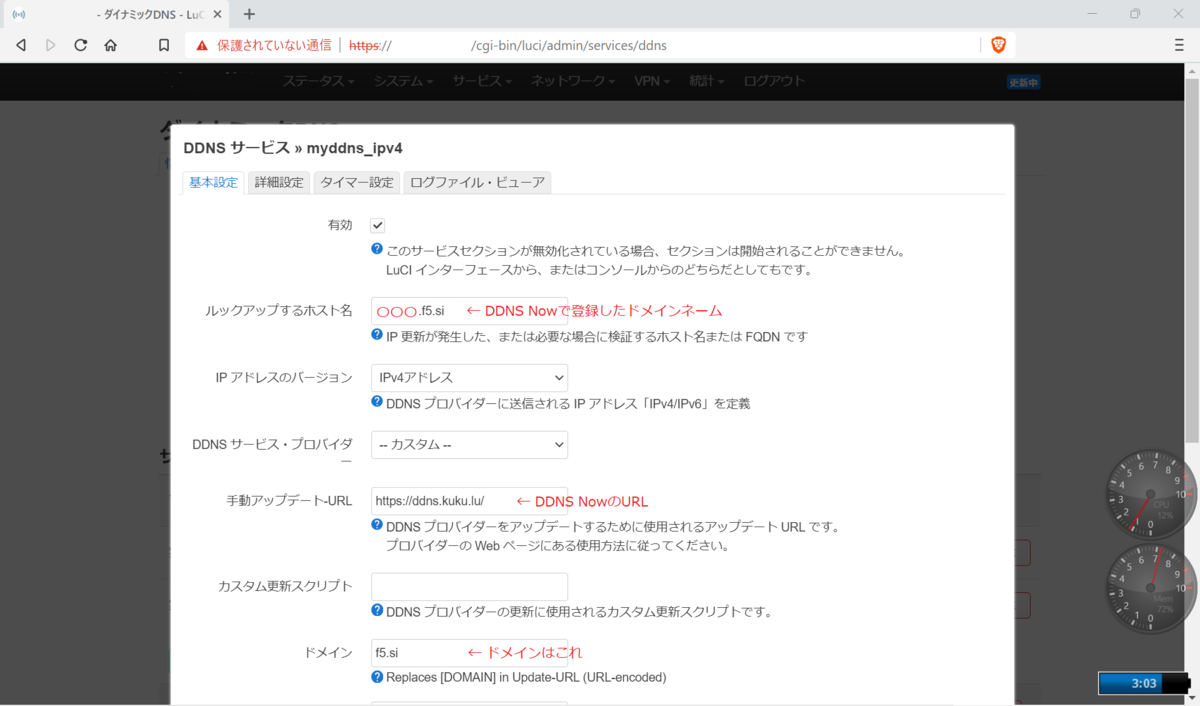
Task: Click the browser forward arrow
Action: pos(51,45)
